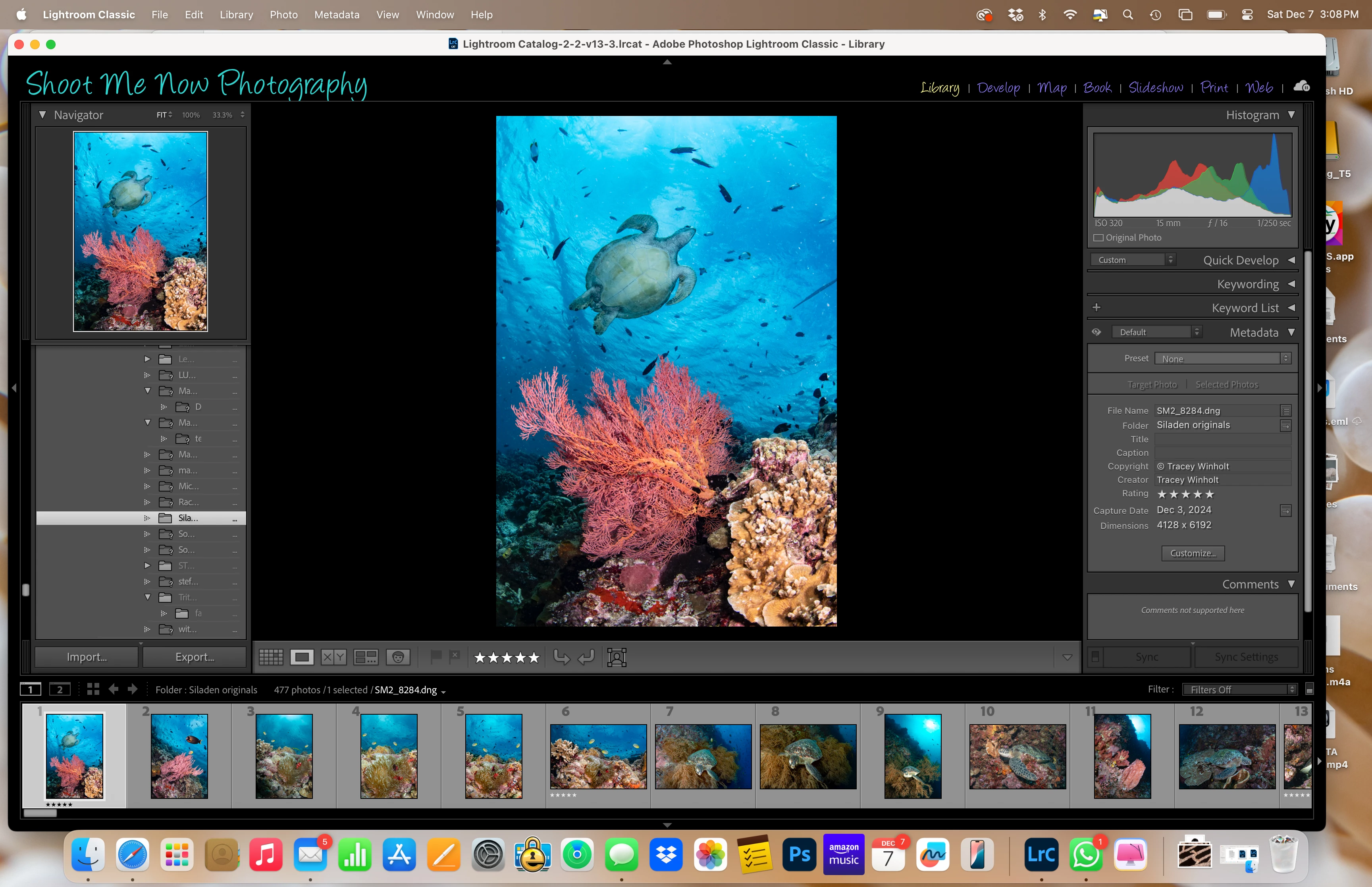Open the Metadata menu in menu bar
Screen dimensions: 1372x887
[336, 14]
